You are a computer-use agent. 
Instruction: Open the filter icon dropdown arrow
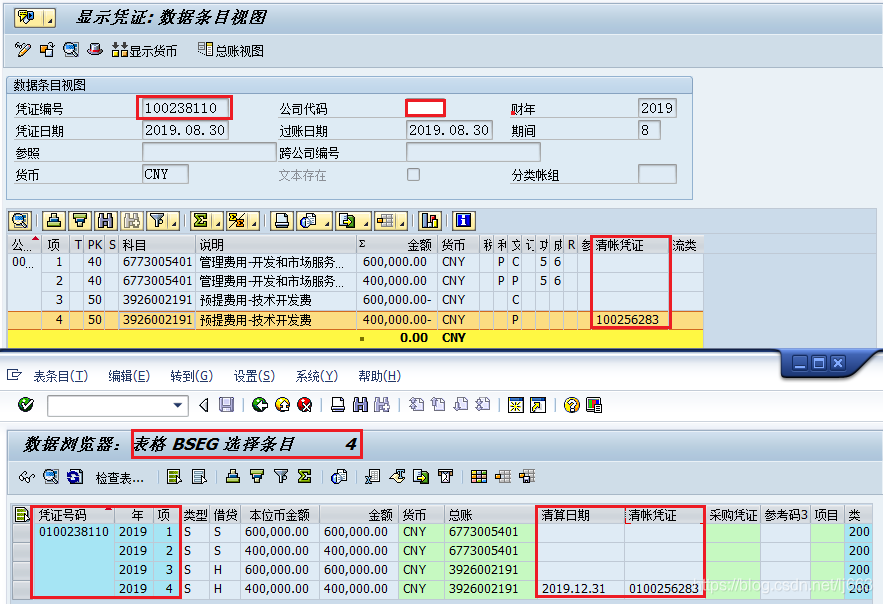point(174,222)
